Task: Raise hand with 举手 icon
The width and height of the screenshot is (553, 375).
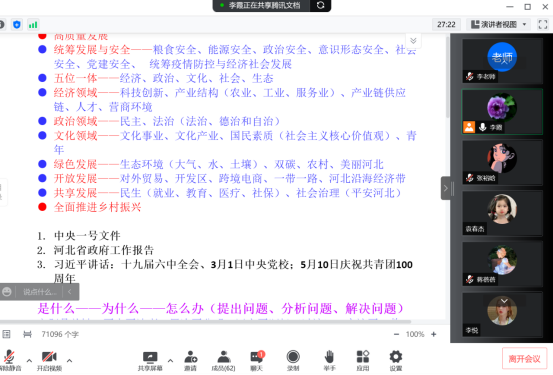Action: coord(329,361)
